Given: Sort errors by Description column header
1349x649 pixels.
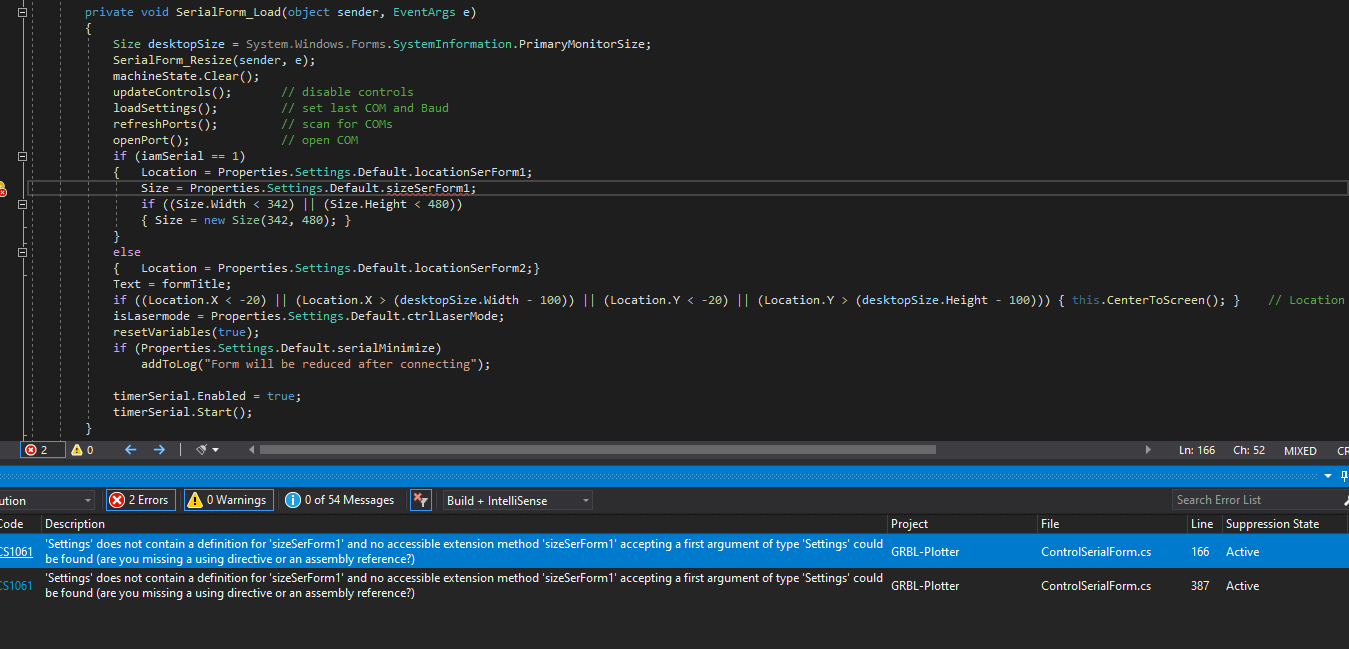Looking at the screenshot, I should tap(75, 524).
